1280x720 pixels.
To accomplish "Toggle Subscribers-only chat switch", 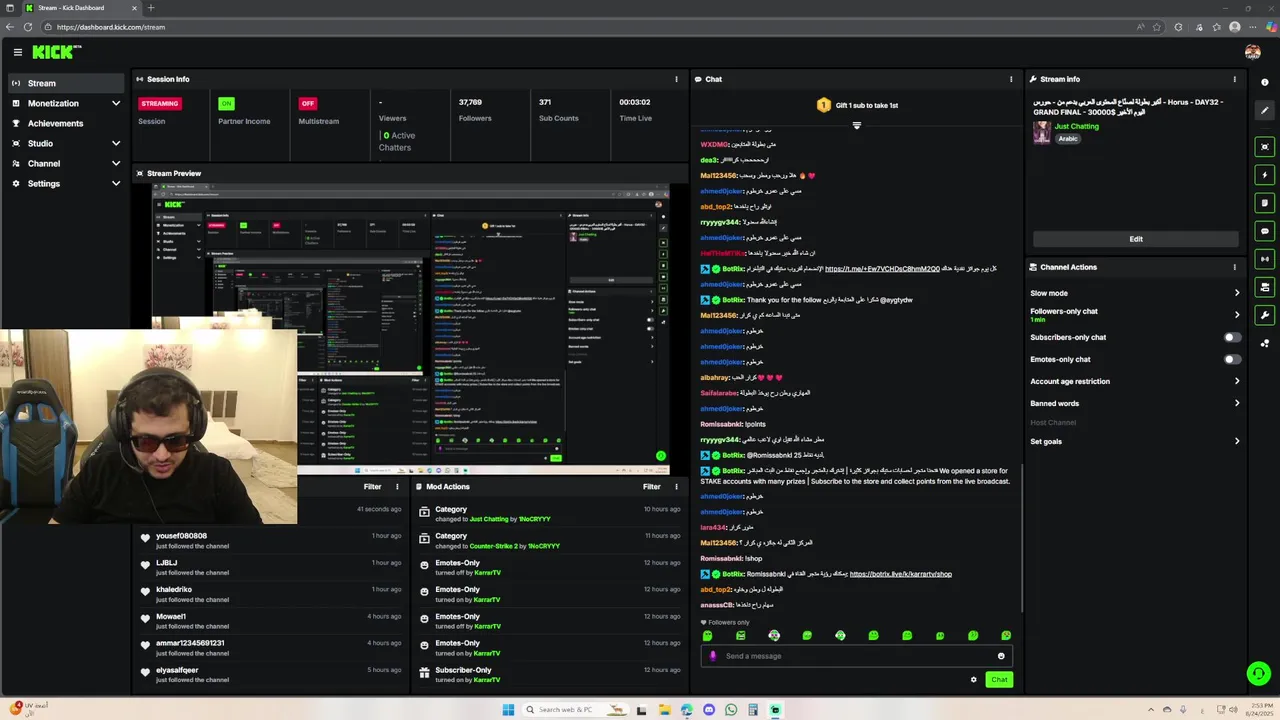I will 1232,337.
